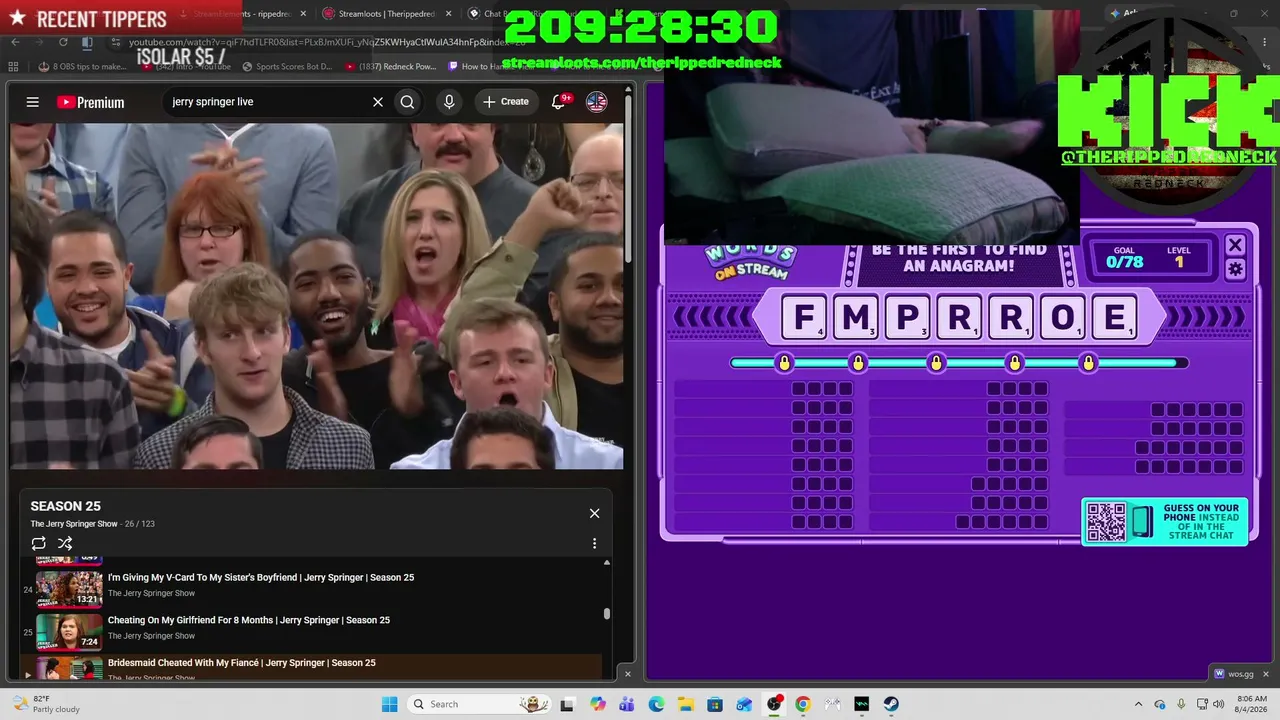Open File Explorer from the taskbar
This screenshot has height=720, width=1280.
tap(686, 704)
